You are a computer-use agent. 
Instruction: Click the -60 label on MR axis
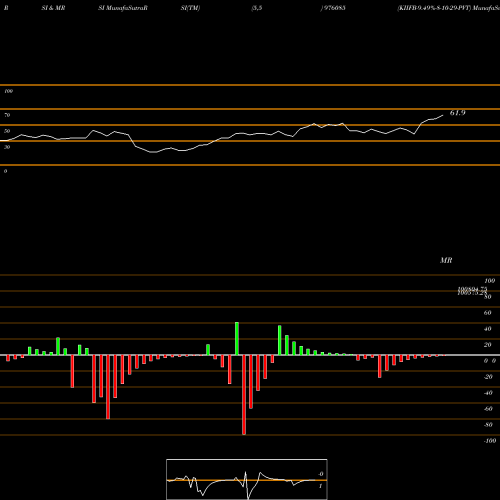click(x=488, y=409)
